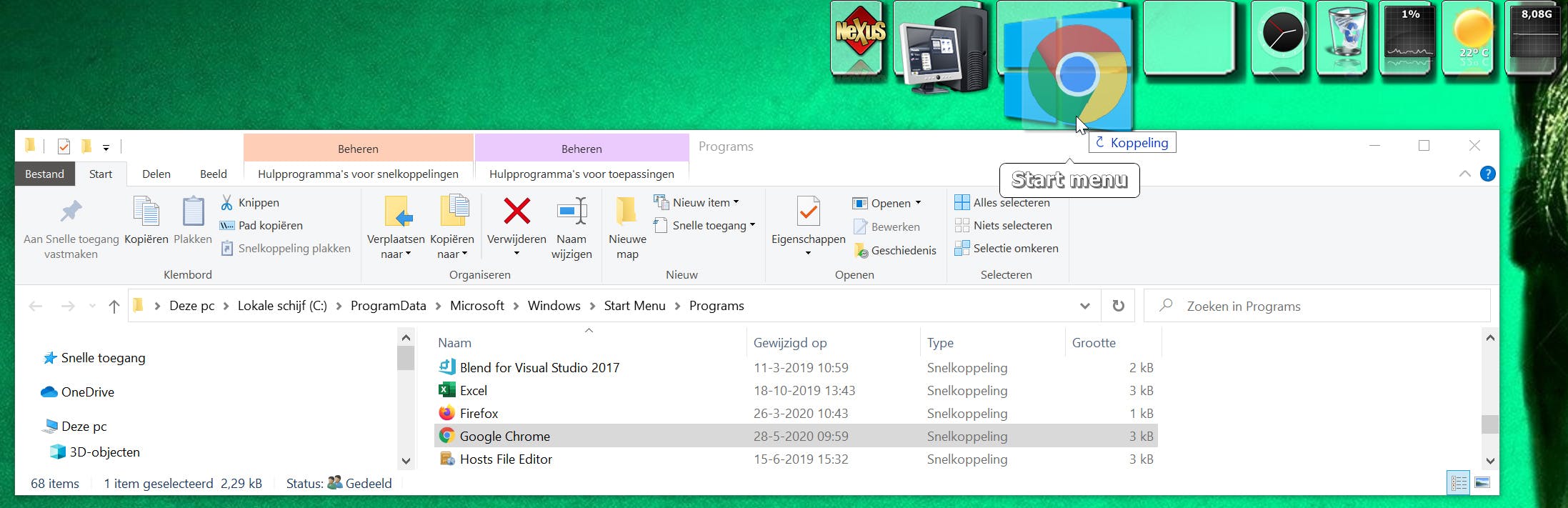Switch to details view icon in status bar
This screenshot has width=1568, height=508.
click(x=1459, y=483)
